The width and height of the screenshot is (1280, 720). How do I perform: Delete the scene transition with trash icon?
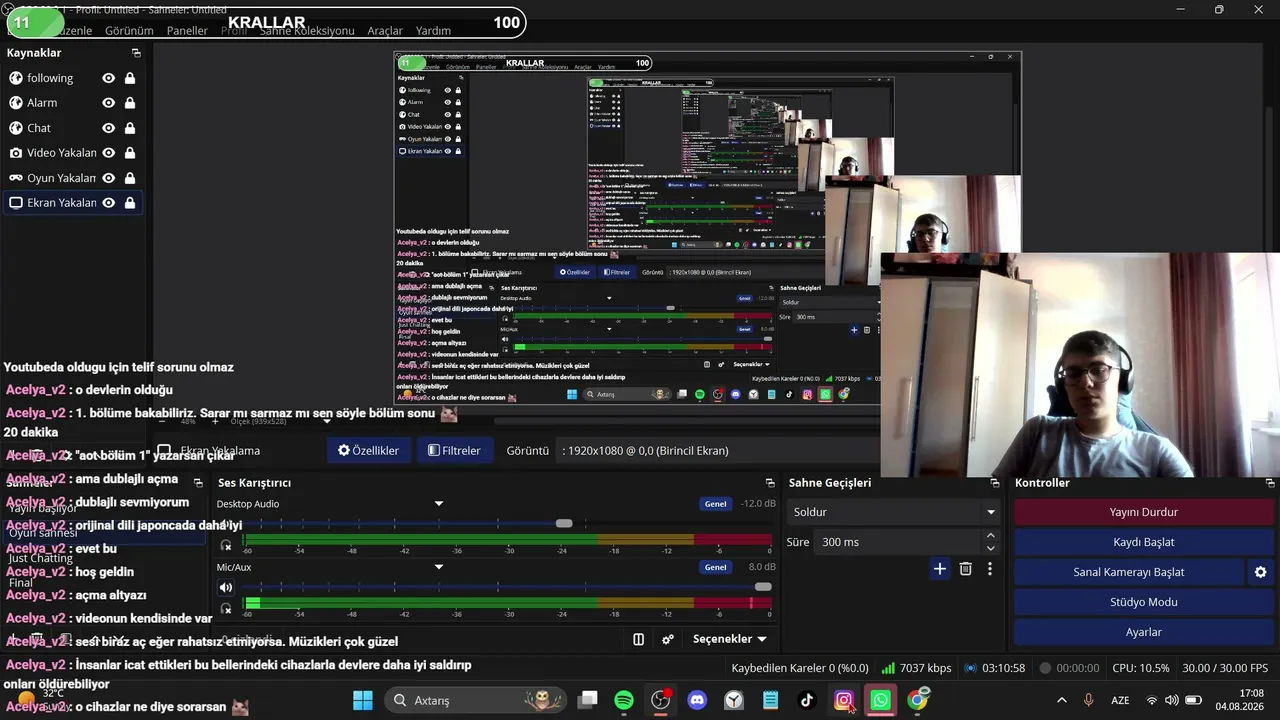[965, 569]
